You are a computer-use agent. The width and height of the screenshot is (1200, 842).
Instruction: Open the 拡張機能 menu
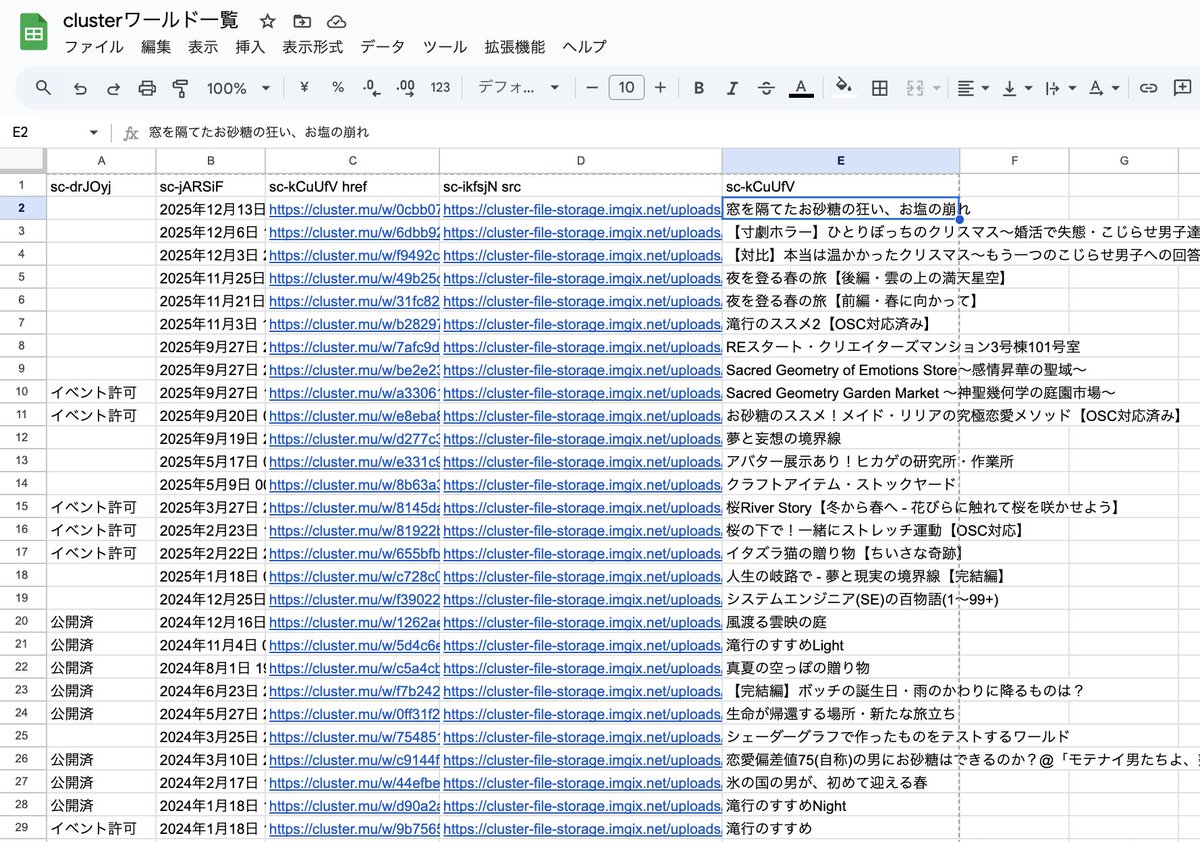(515, 47)
